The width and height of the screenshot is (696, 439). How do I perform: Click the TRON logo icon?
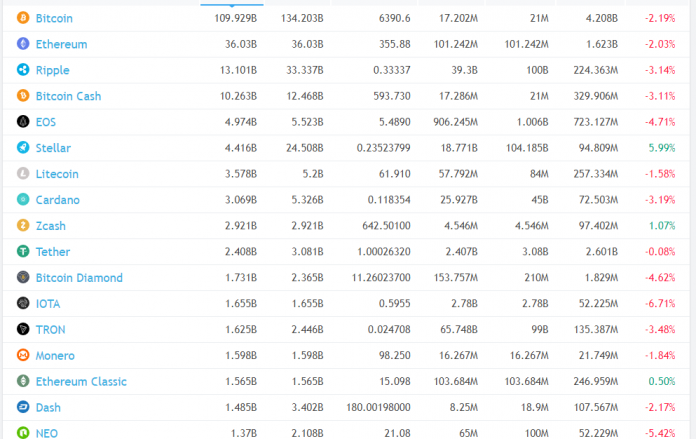(x=23, y=329)
